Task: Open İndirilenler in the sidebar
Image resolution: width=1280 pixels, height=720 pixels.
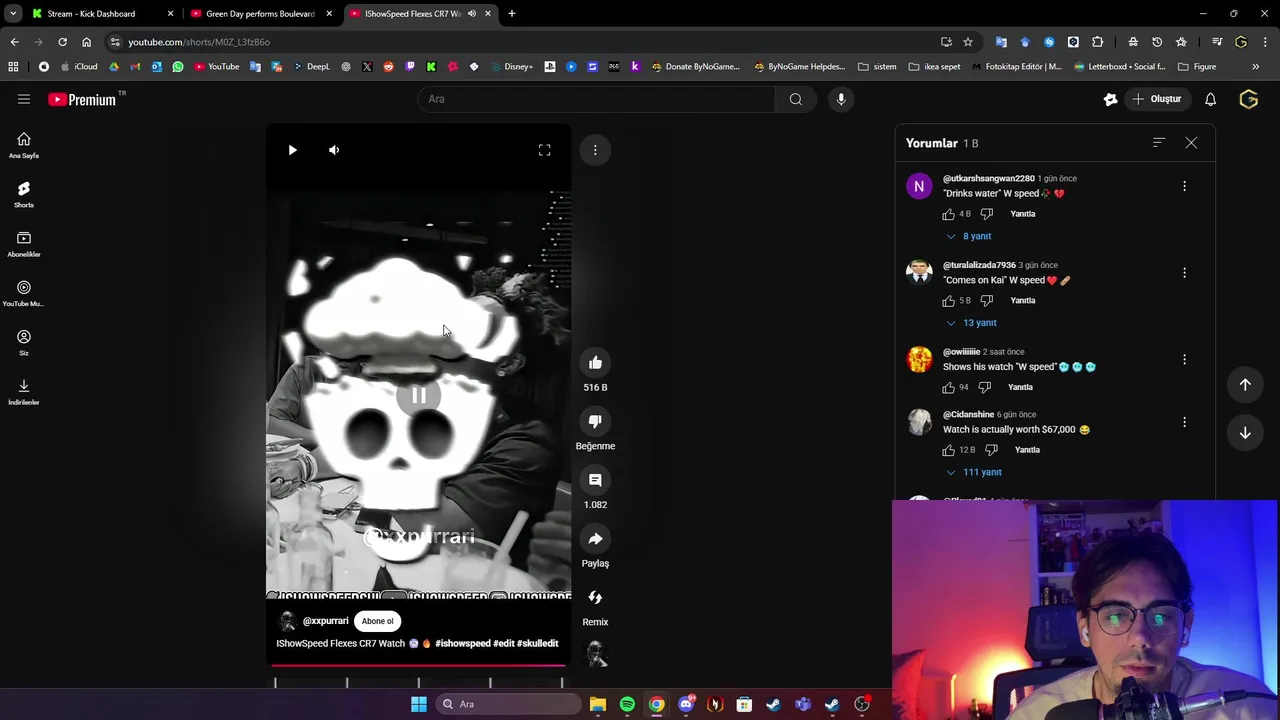Action: click(x=24, y=392)
